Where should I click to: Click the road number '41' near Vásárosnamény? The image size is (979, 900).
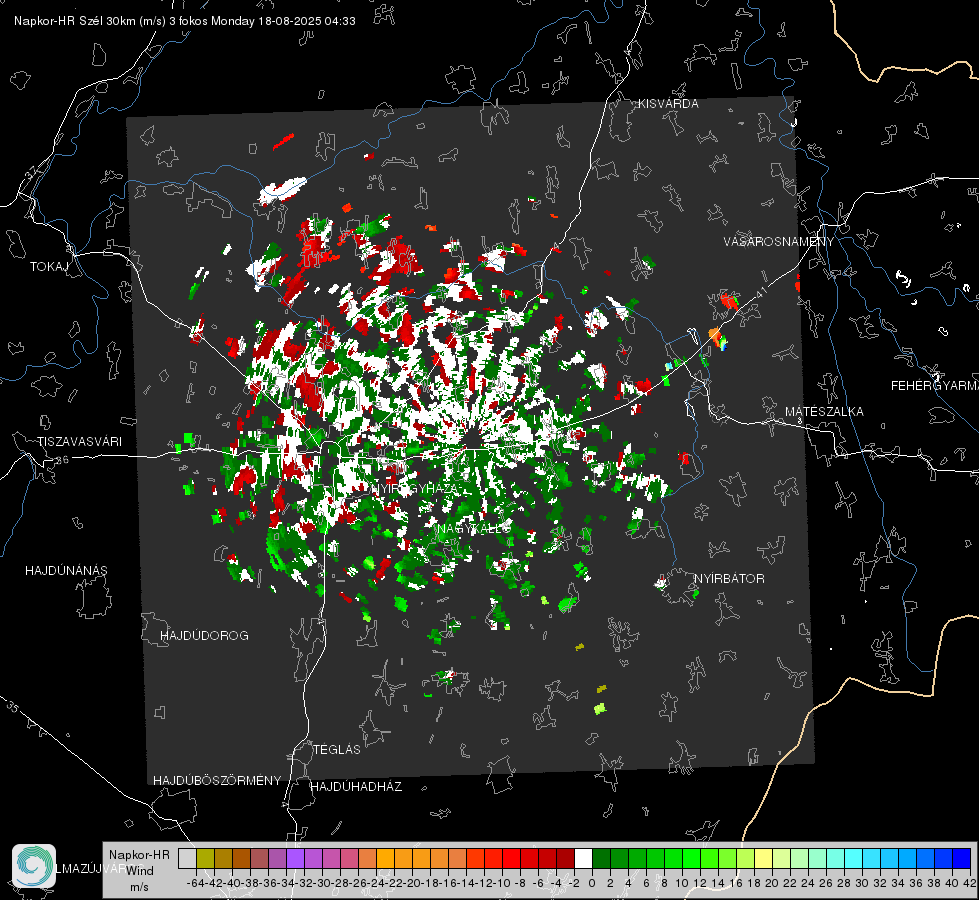[x=761, y=291]
